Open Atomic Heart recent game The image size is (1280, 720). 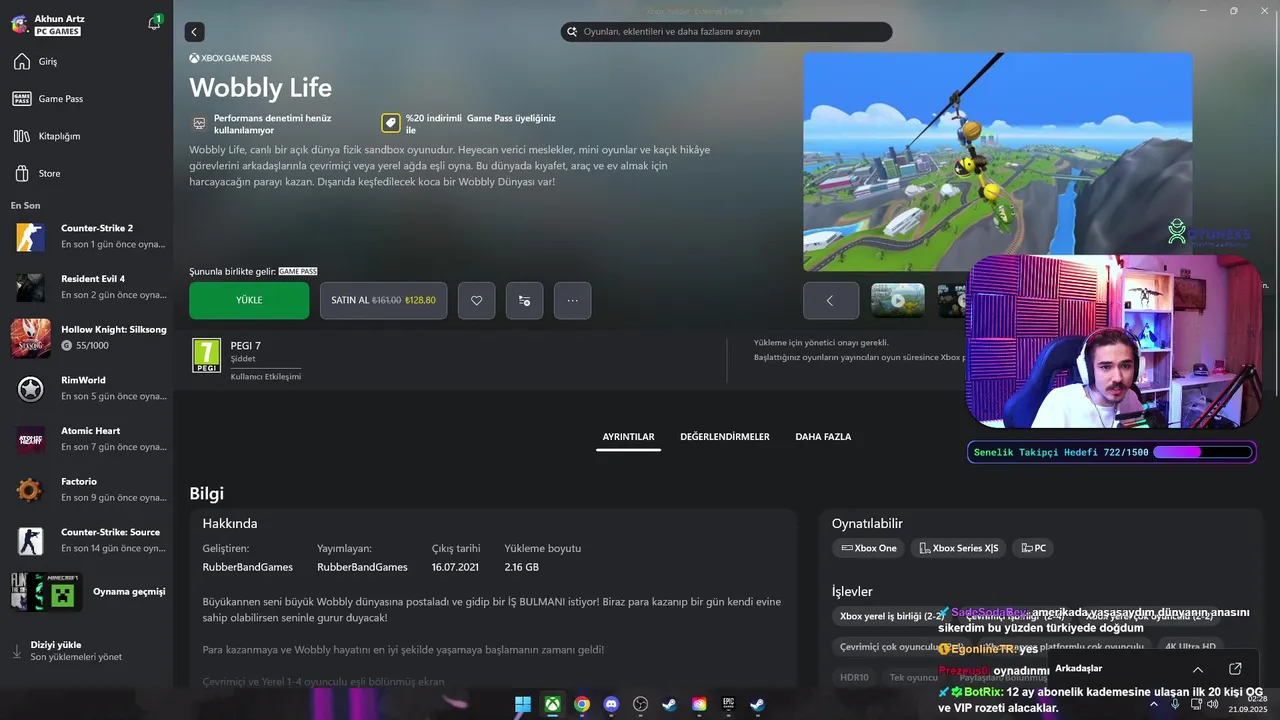point(88,439)
